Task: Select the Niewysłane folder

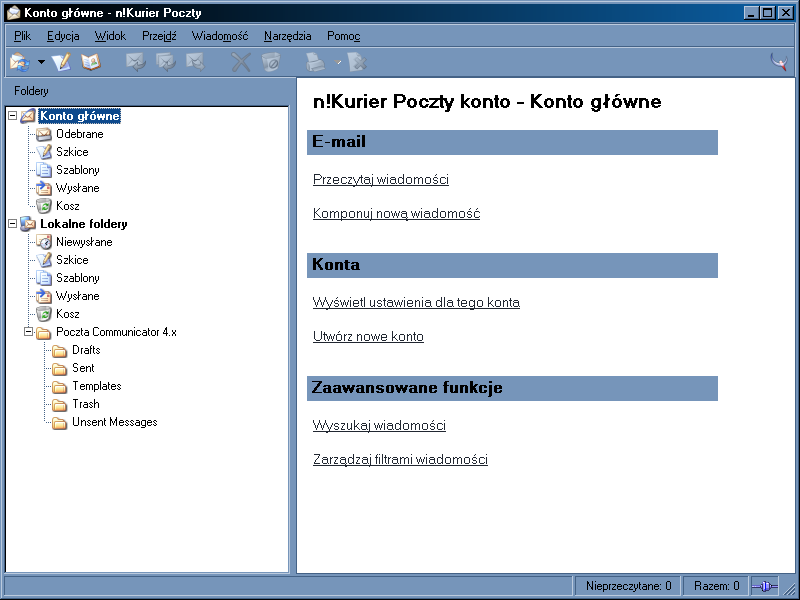Action: pyautogui.click(x=84, y=242)
